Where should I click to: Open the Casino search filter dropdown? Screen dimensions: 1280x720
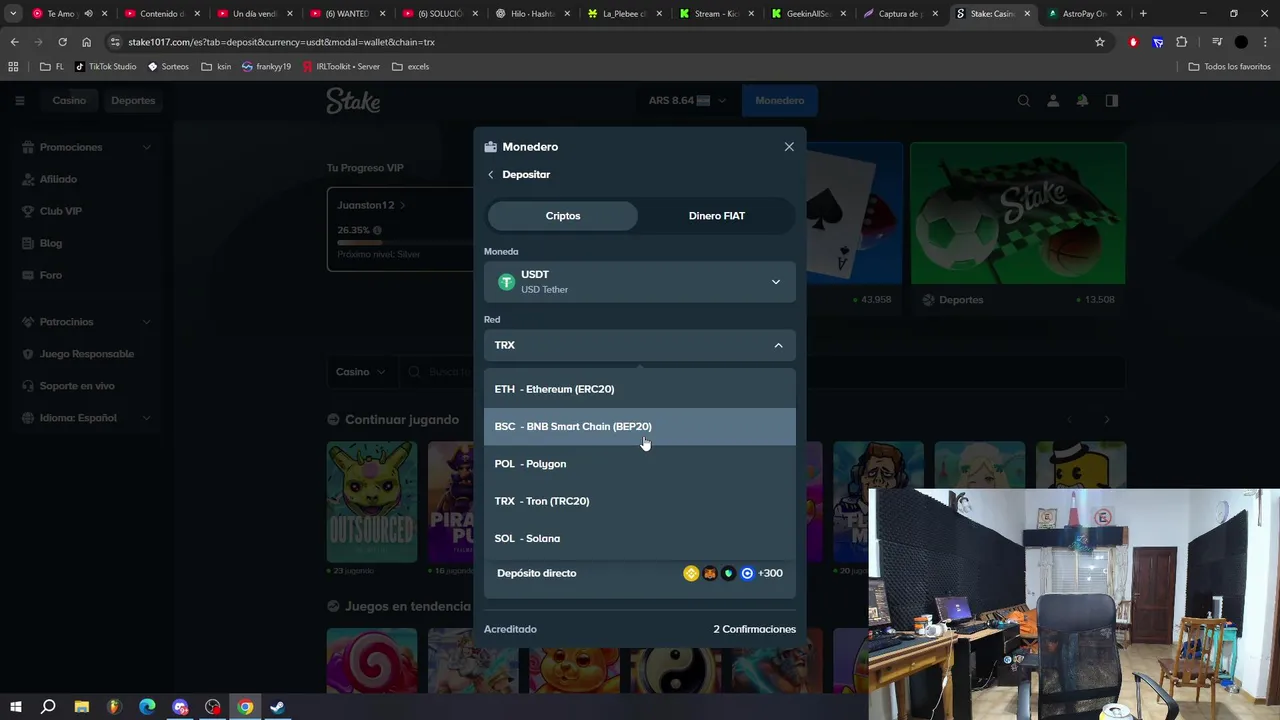360,372
